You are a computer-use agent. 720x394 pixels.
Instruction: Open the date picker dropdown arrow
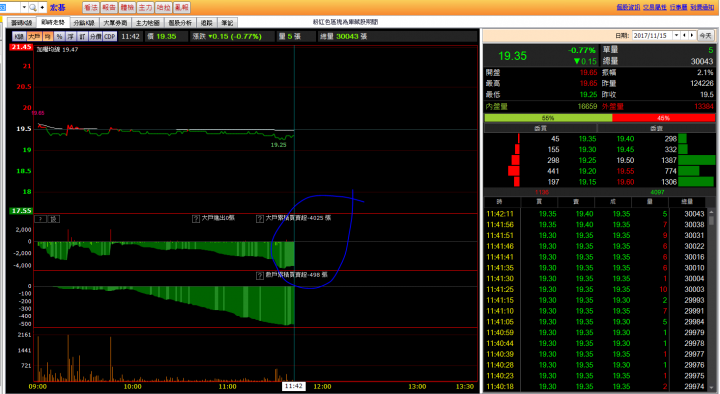point(676,35)
